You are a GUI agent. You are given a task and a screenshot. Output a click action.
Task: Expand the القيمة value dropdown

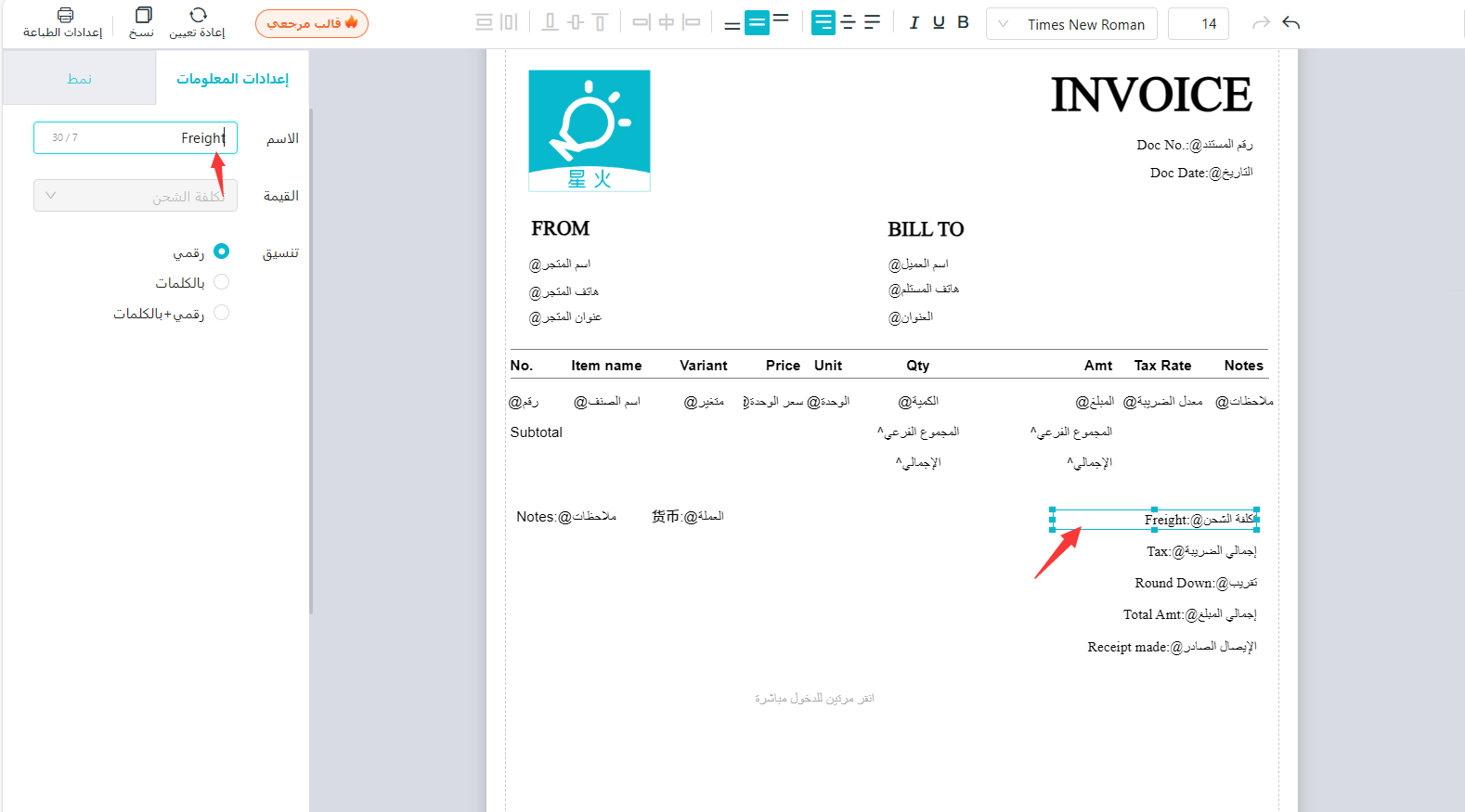136,196
